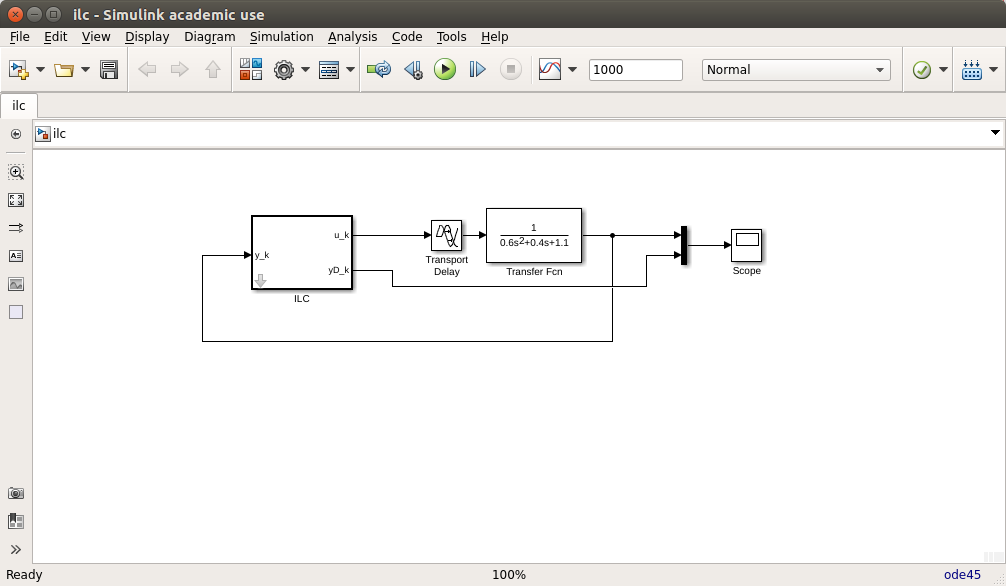
Task: Click the ilc breadcrumb in the address bar
Action: [59, 134]
